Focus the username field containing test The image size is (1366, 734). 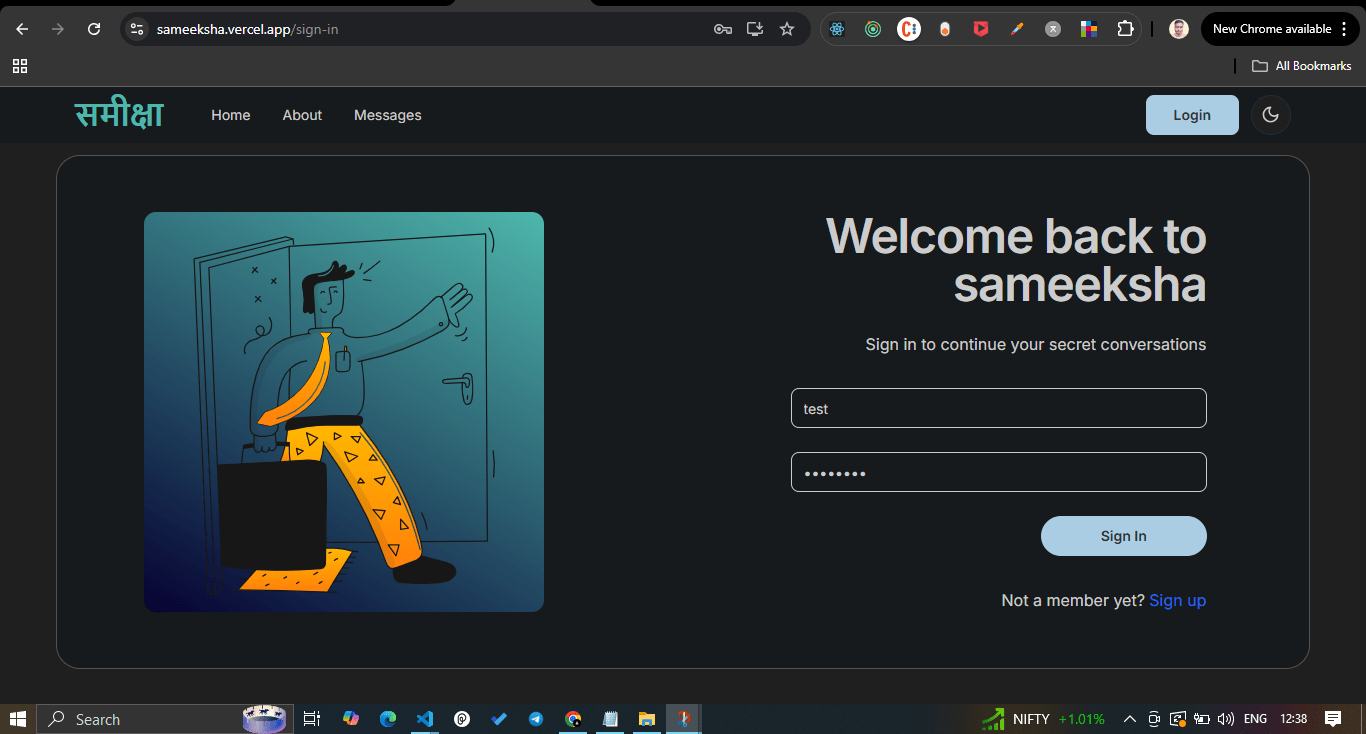(999, 408)
